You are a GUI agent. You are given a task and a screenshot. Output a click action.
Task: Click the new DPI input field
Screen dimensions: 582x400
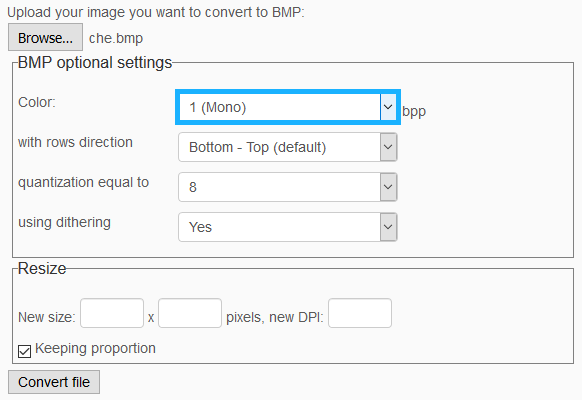[x=360, y=313]
